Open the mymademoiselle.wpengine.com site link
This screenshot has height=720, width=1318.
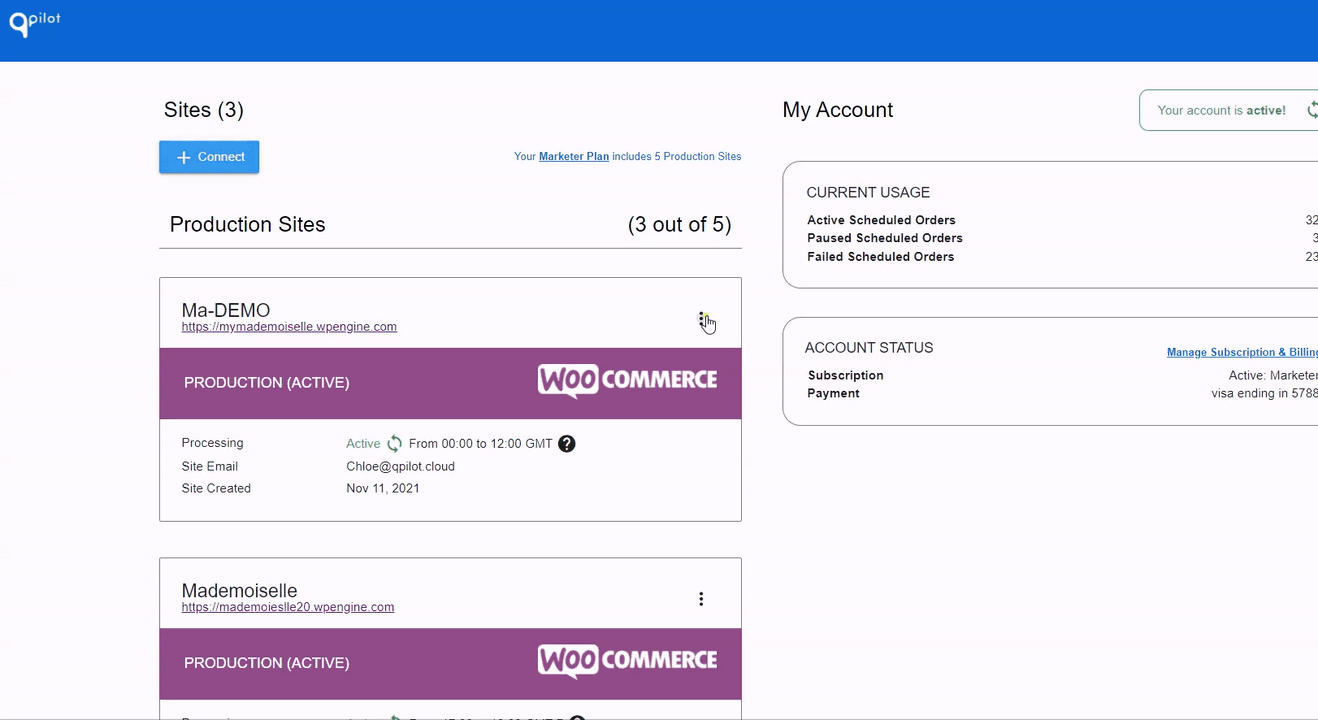point(289,327)
